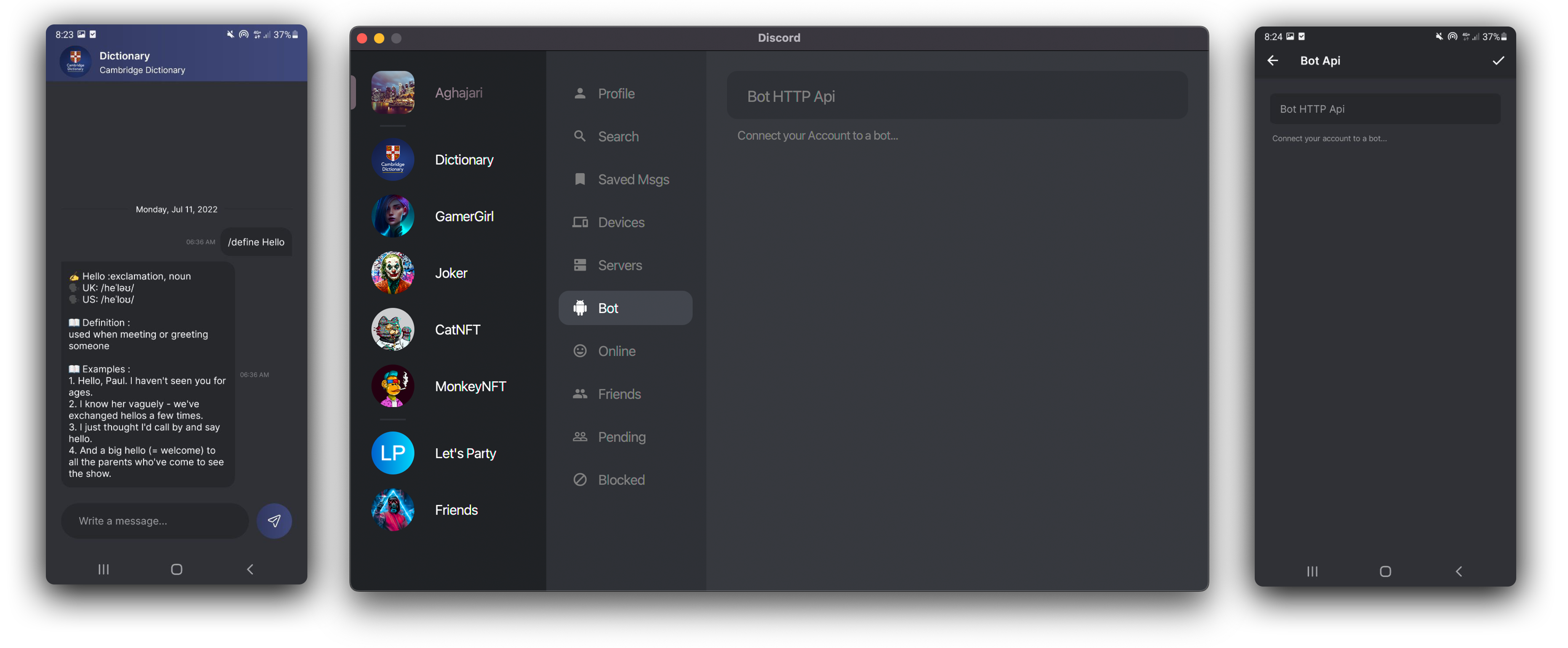Open the Dictionary server avatar

(x=392, y=160)
